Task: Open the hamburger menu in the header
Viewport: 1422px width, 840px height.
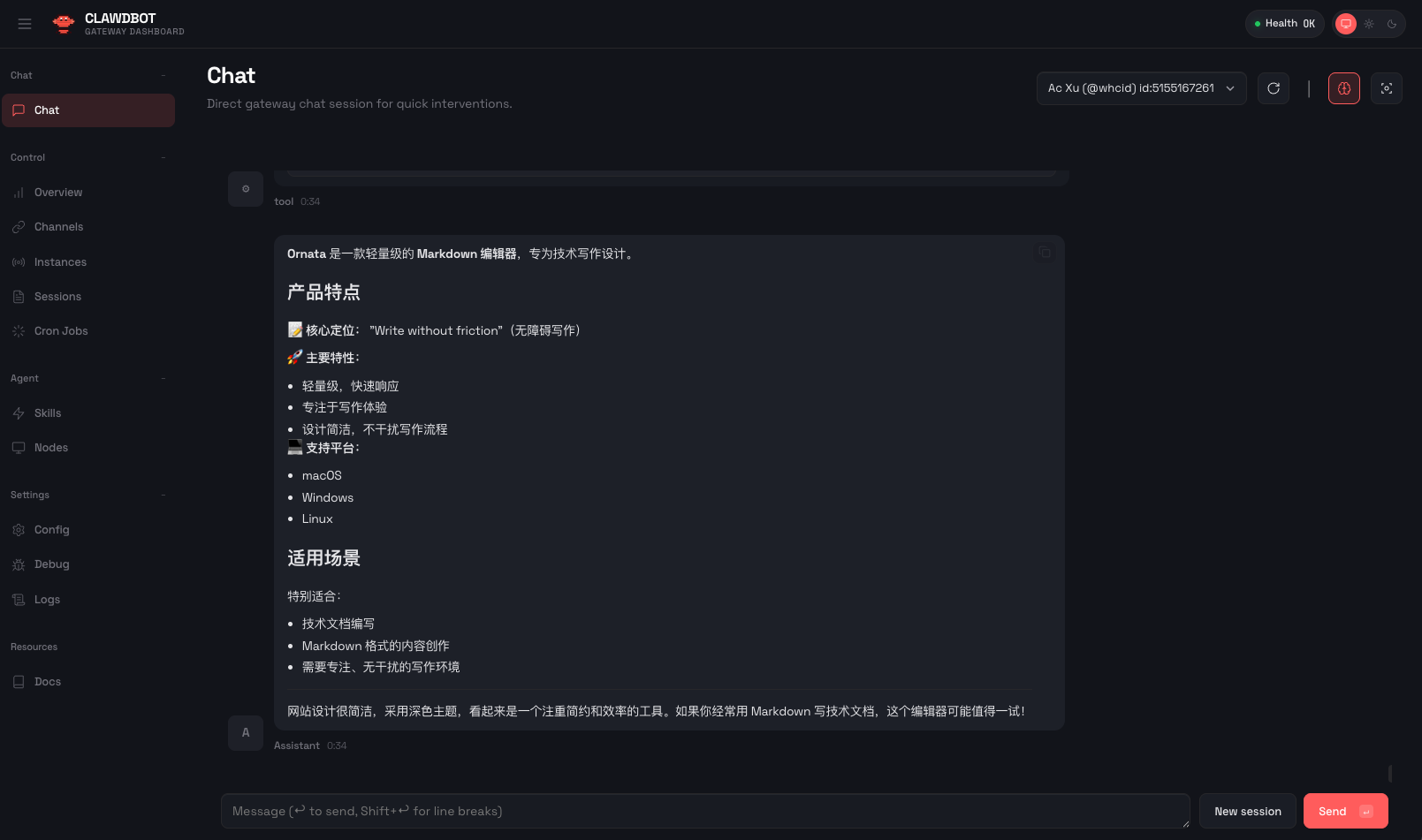Action: coord(25,24)
